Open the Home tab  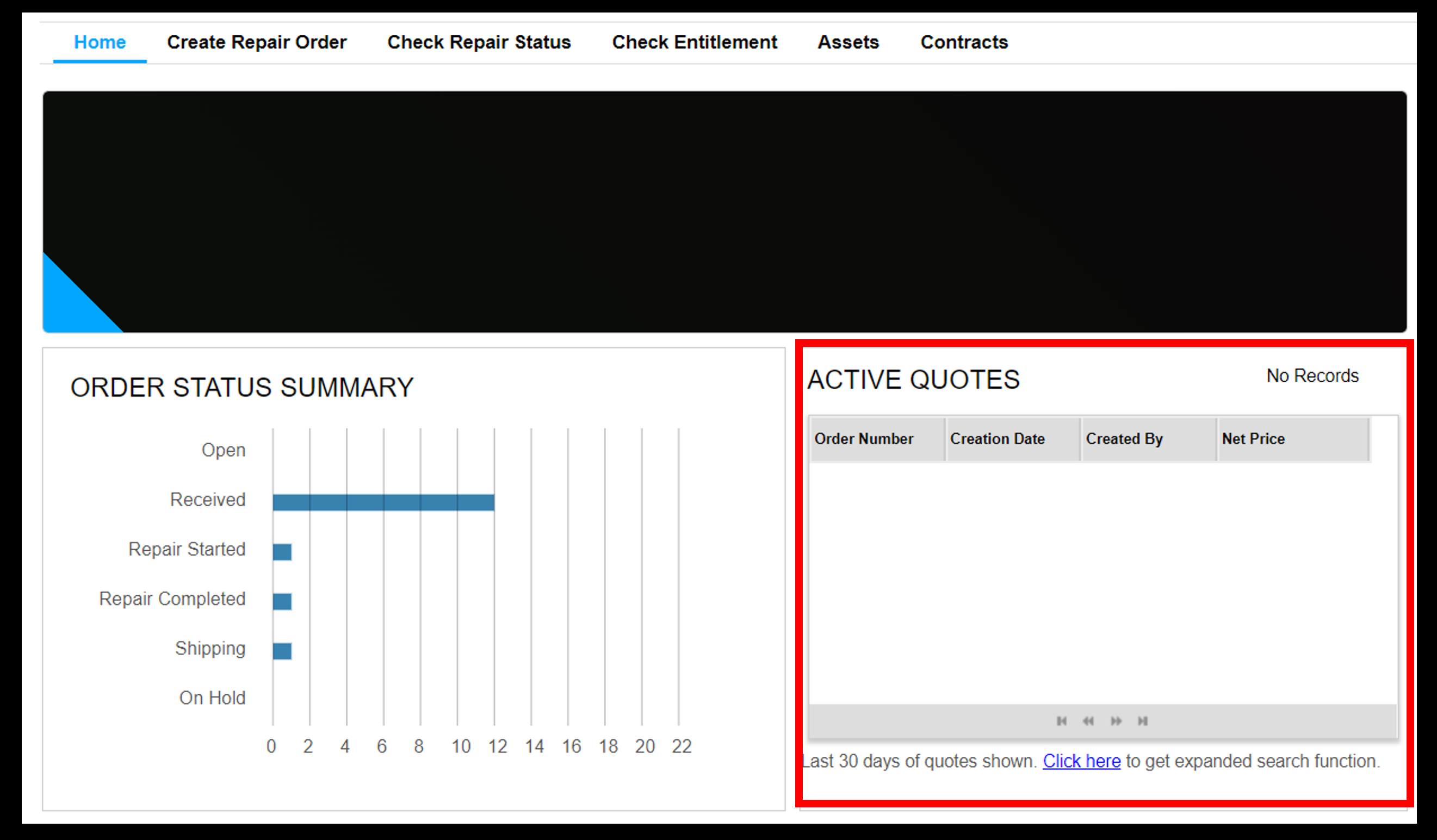pyautogui.click(x=100, y=42)
